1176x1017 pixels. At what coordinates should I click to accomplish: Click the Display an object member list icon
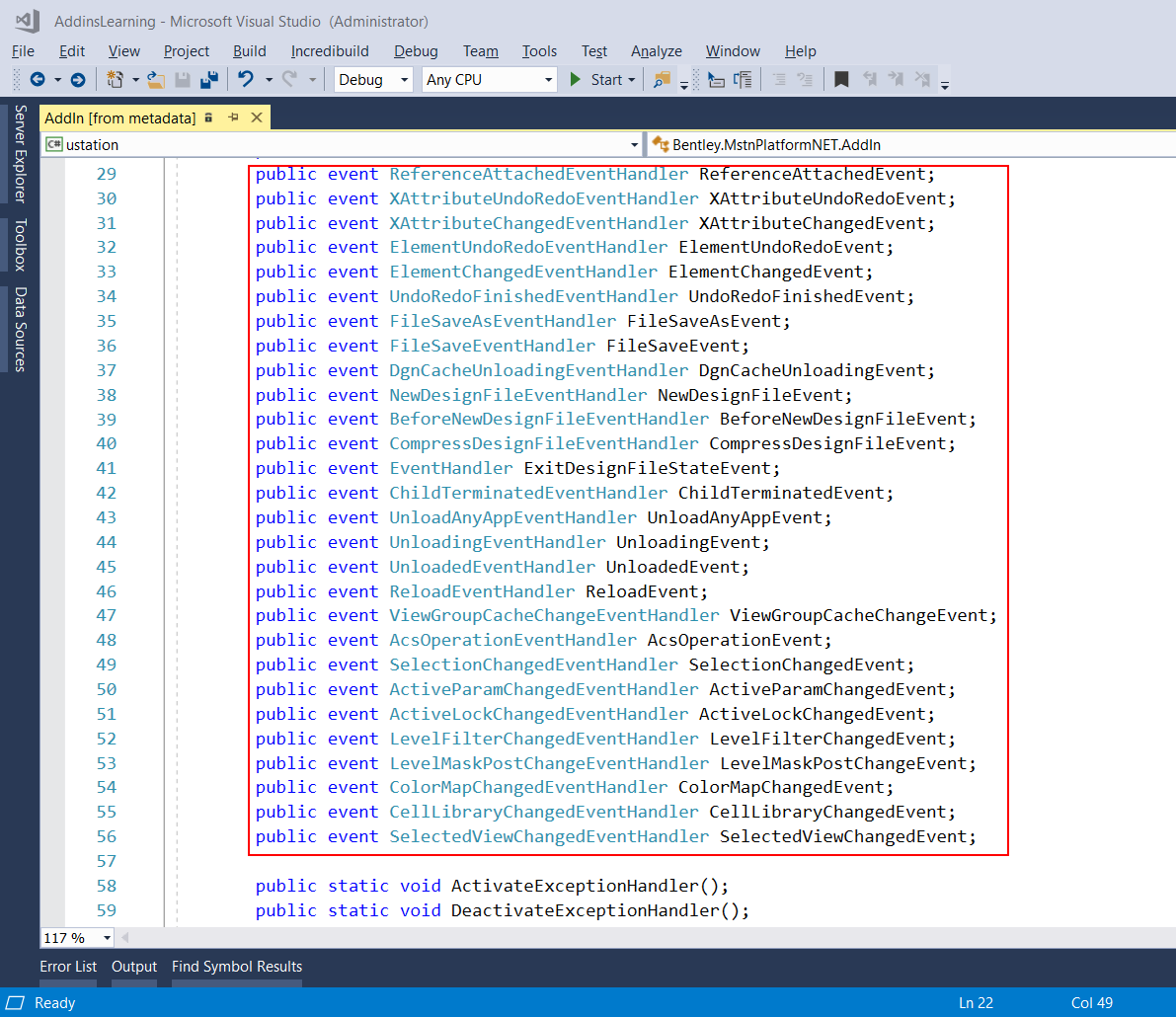coord(716,80)
